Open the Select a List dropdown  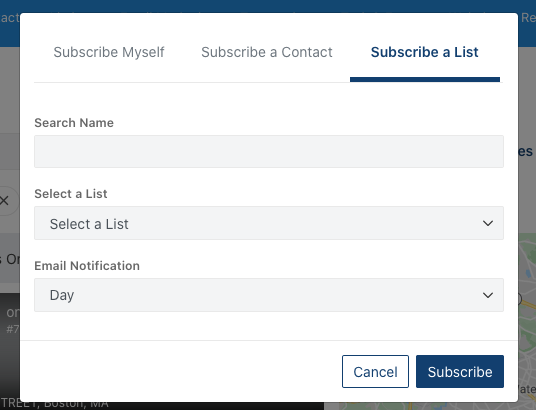tap(269, 223)
